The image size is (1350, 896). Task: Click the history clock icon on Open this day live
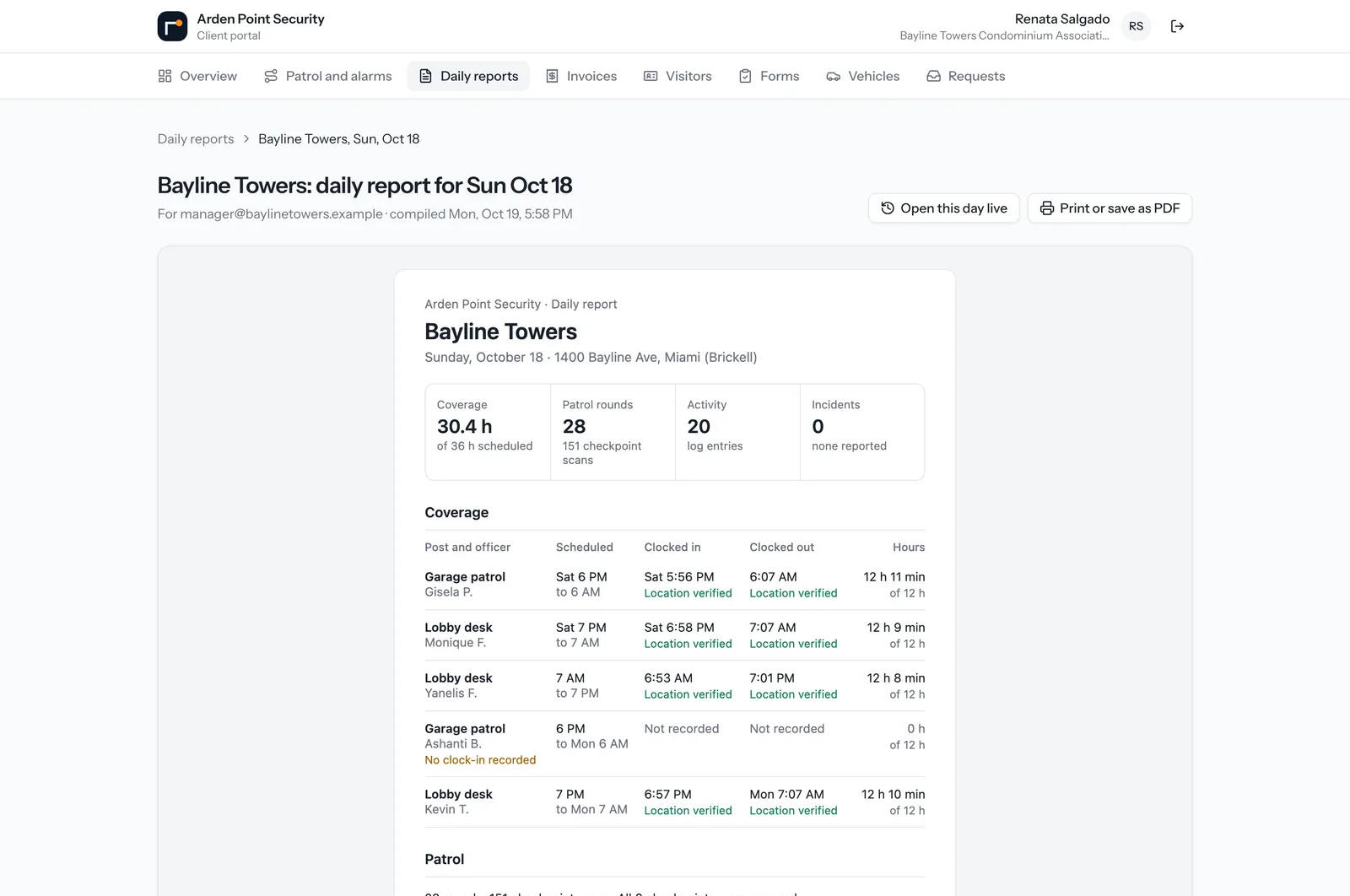point(888,208)
